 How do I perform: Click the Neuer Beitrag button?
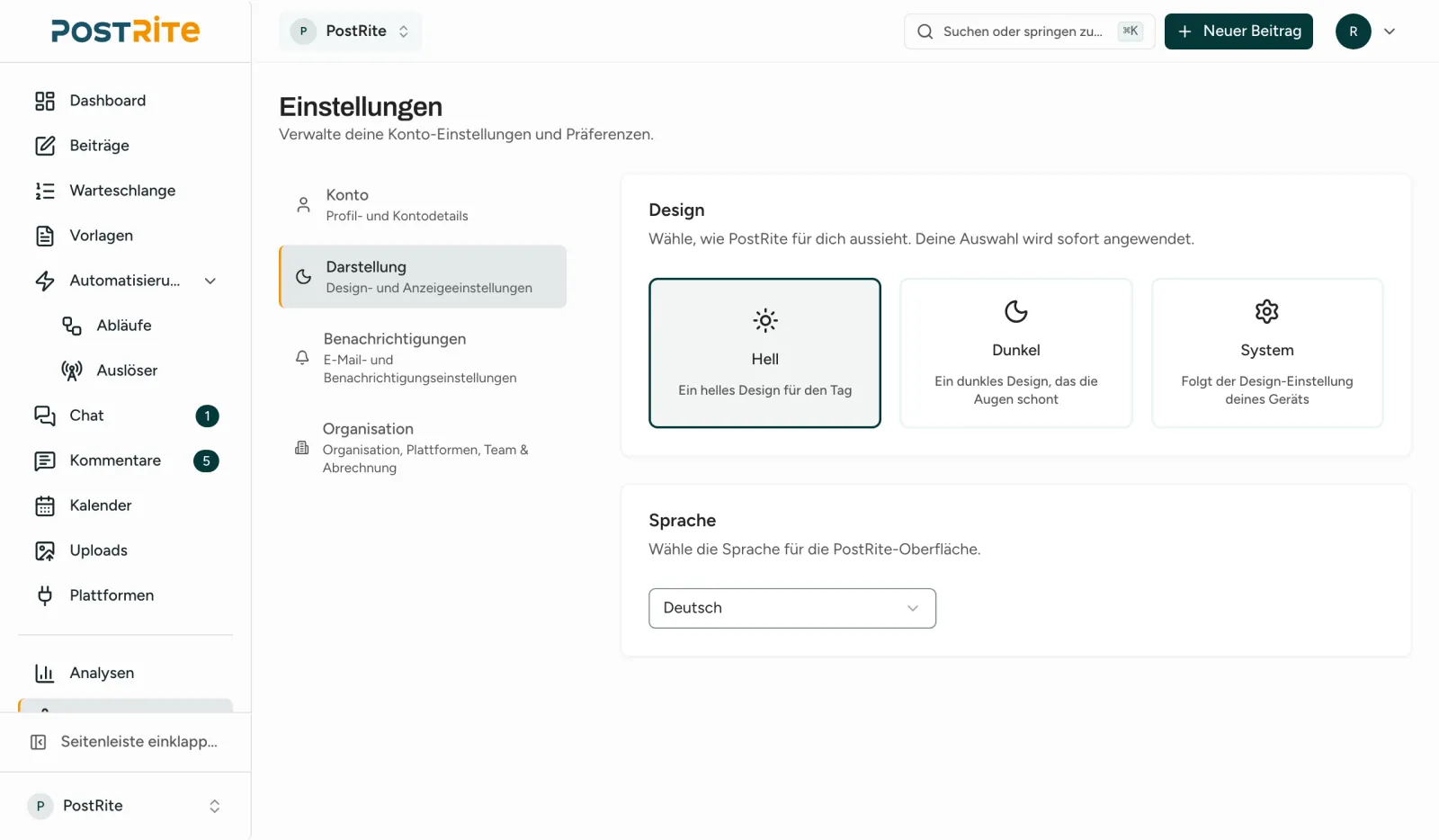click(1238, 31)
